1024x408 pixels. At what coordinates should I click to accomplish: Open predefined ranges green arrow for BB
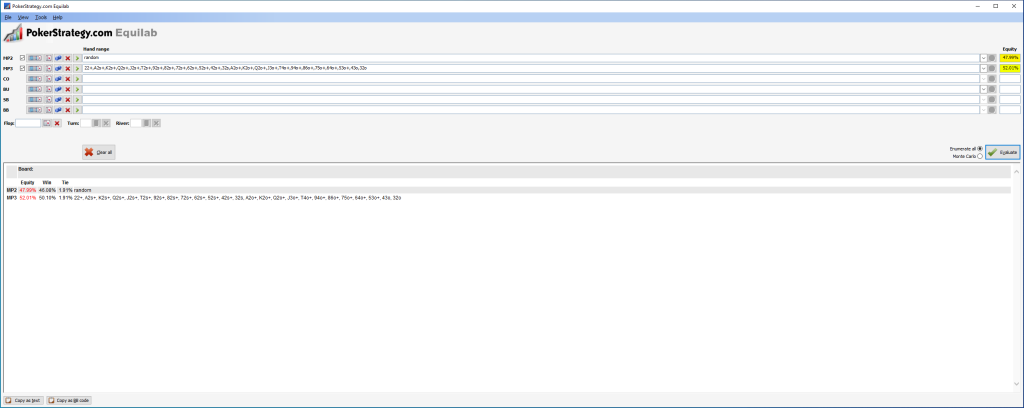[x=77, y=110]
